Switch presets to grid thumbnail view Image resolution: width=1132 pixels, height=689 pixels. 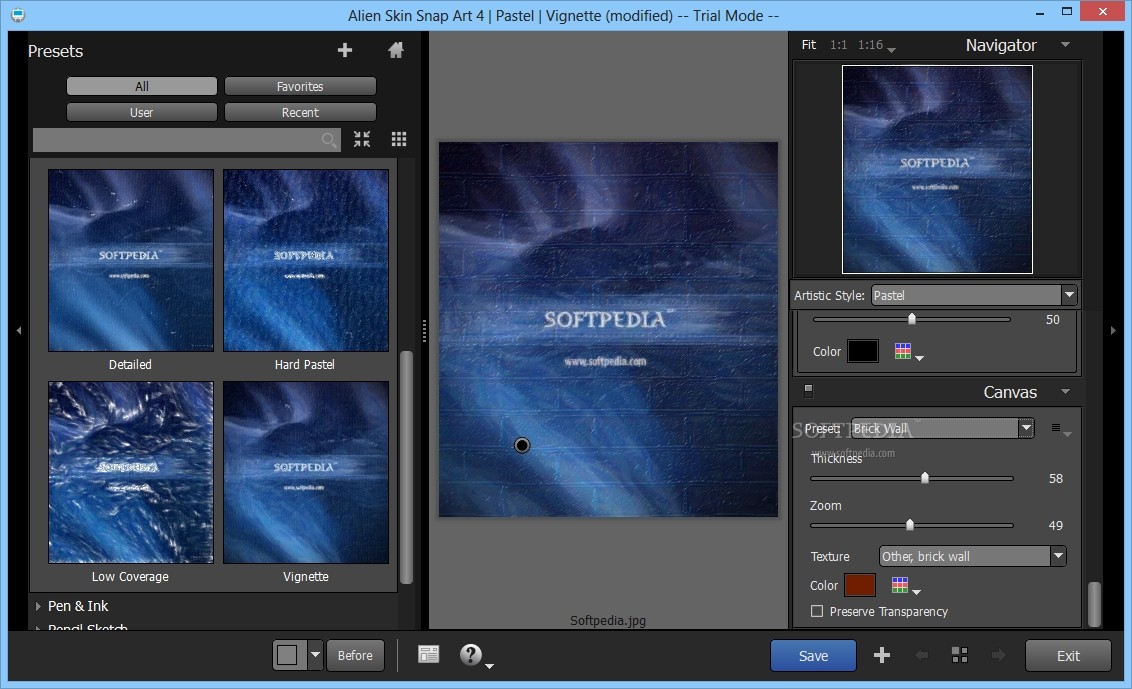pos(399,139)
